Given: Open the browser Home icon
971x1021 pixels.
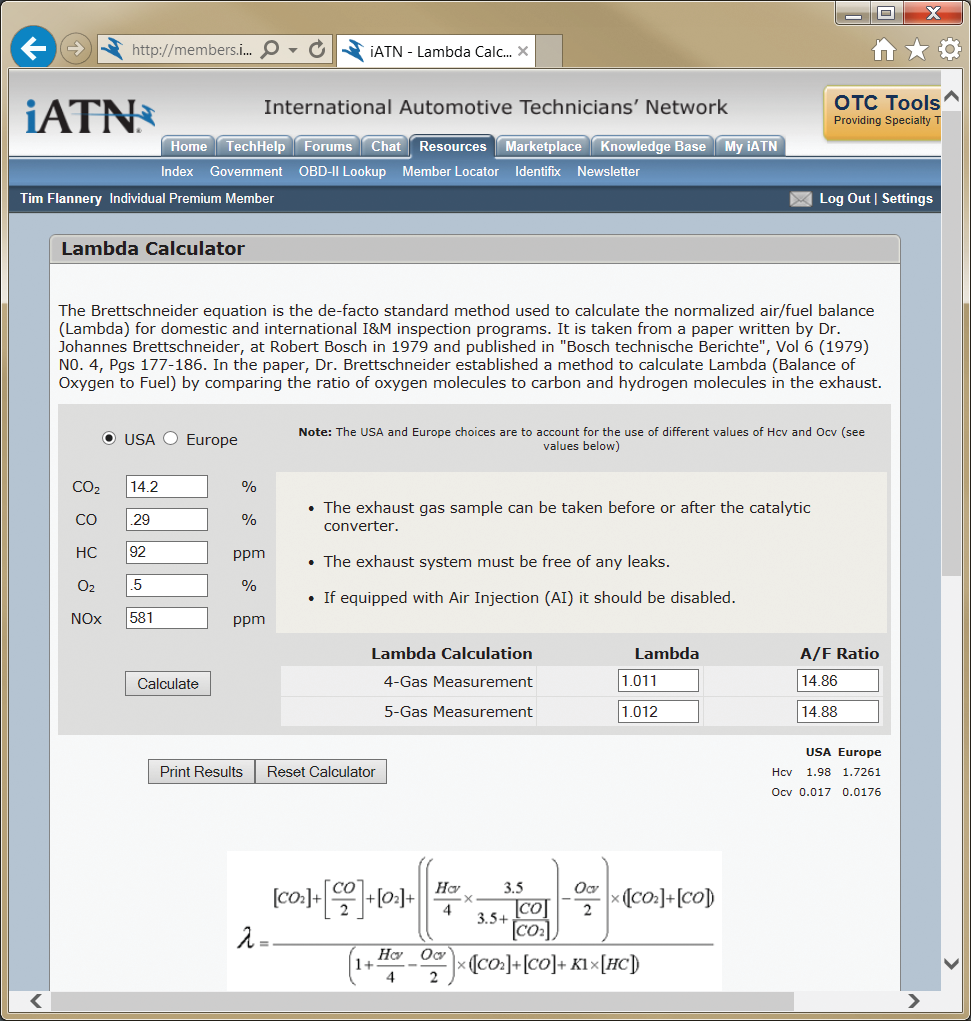Looking at the screenshot, I should coord(884,48).
